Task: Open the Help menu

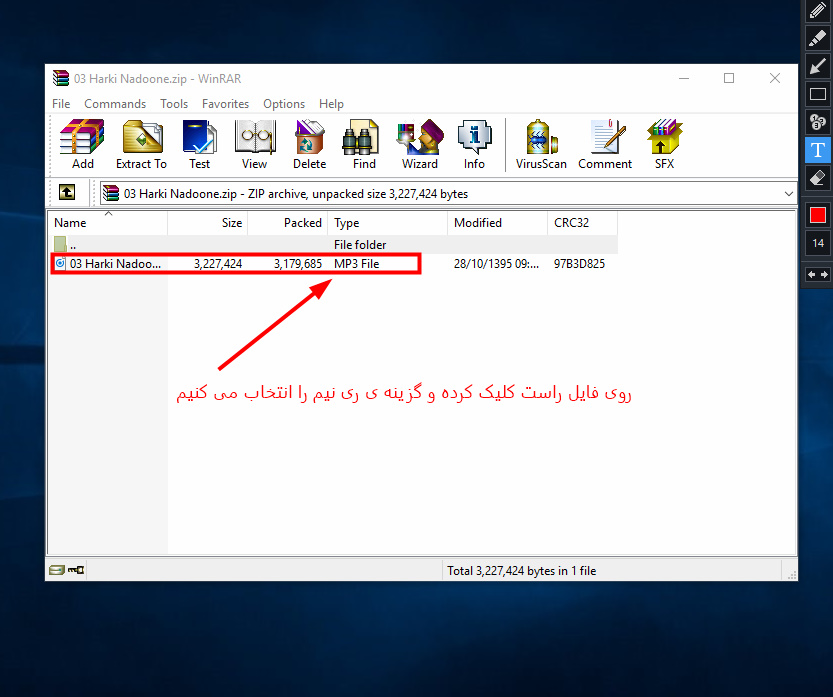Action: (x=331, y=104)
